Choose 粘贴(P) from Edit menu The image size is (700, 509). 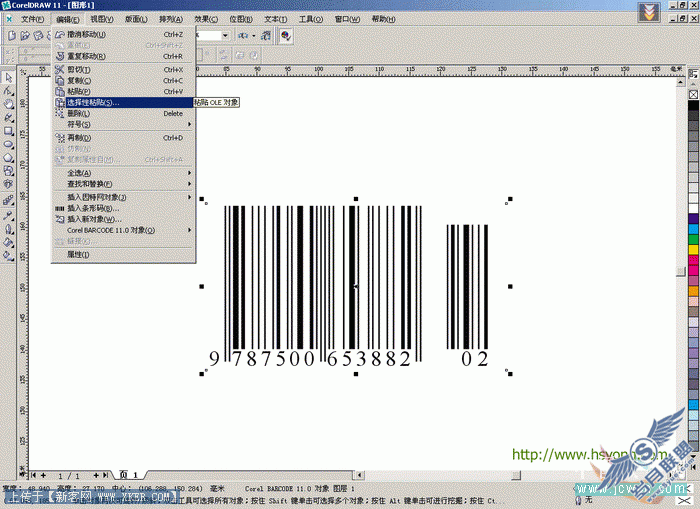click(x=123, y=92)
